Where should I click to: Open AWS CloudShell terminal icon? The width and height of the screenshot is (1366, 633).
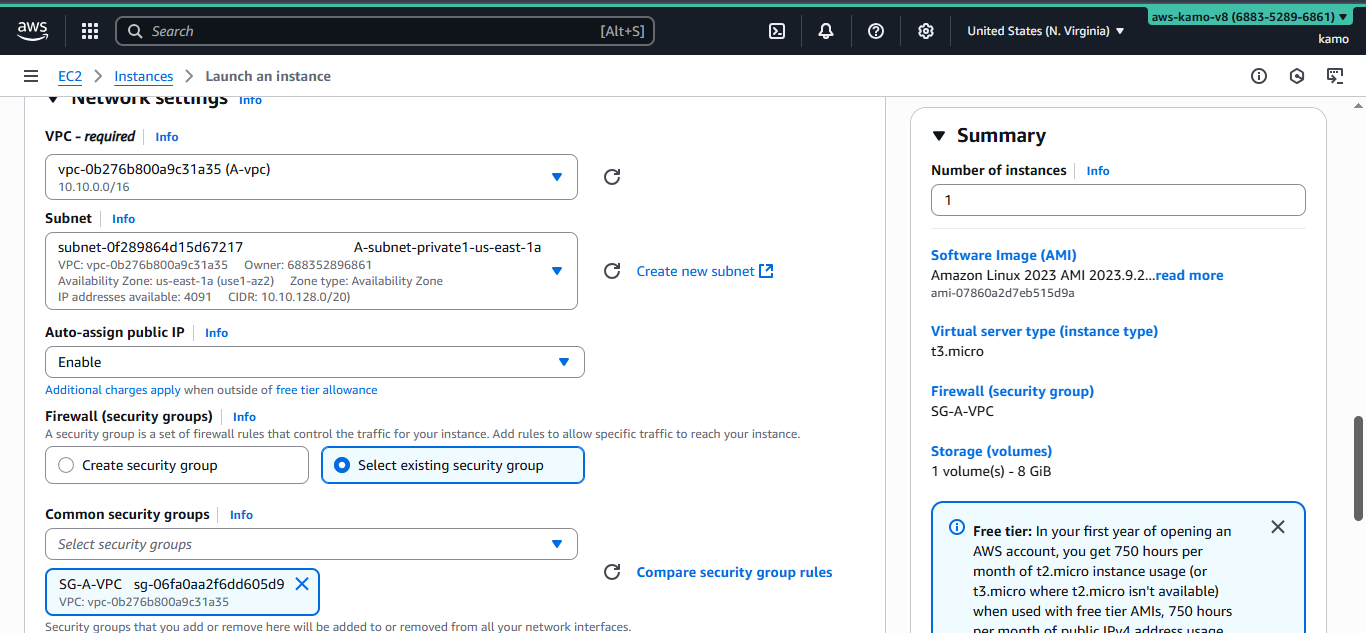point(777,31)
